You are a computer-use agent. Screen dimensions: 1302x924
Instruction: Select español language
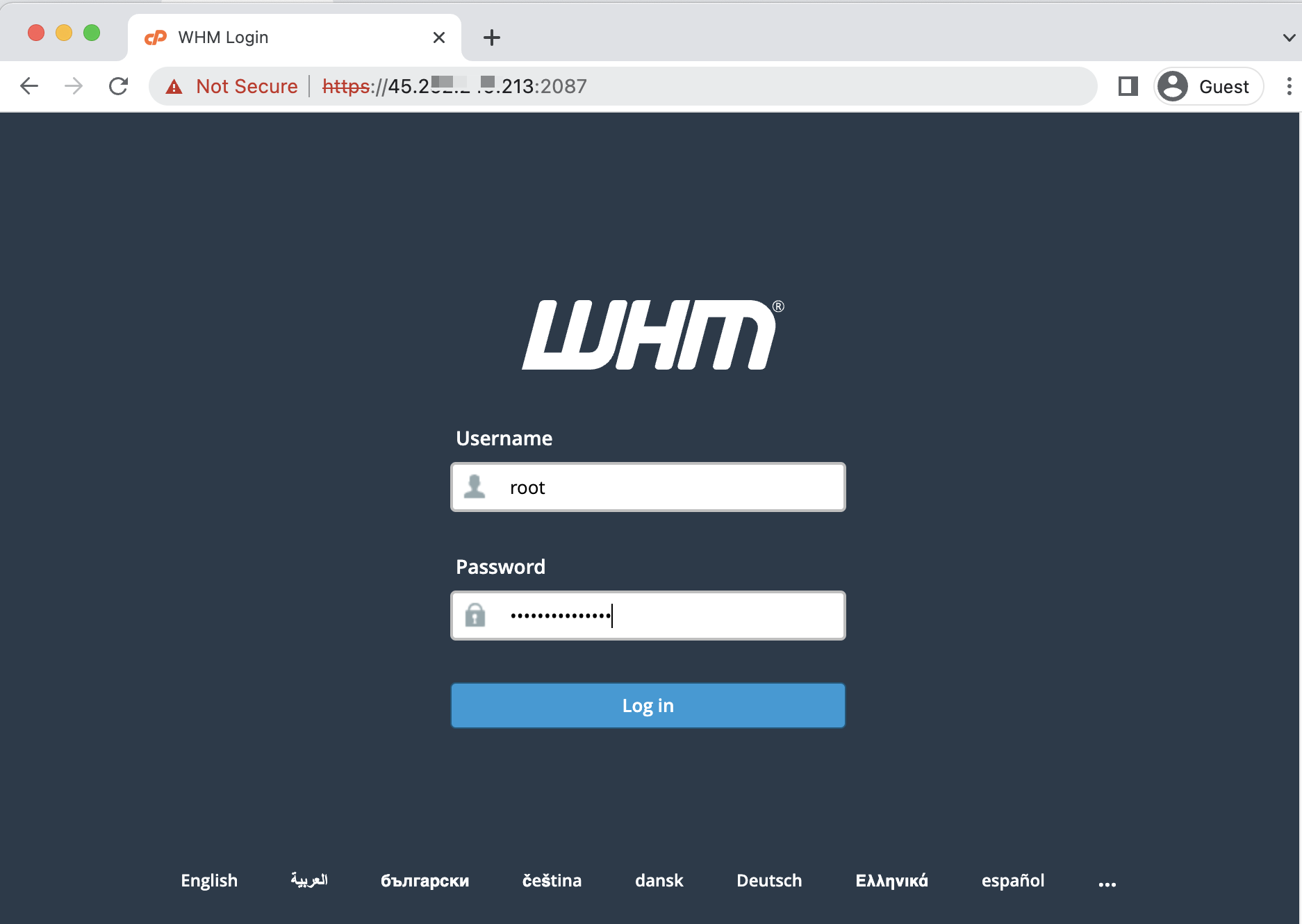click(1013, 881)
